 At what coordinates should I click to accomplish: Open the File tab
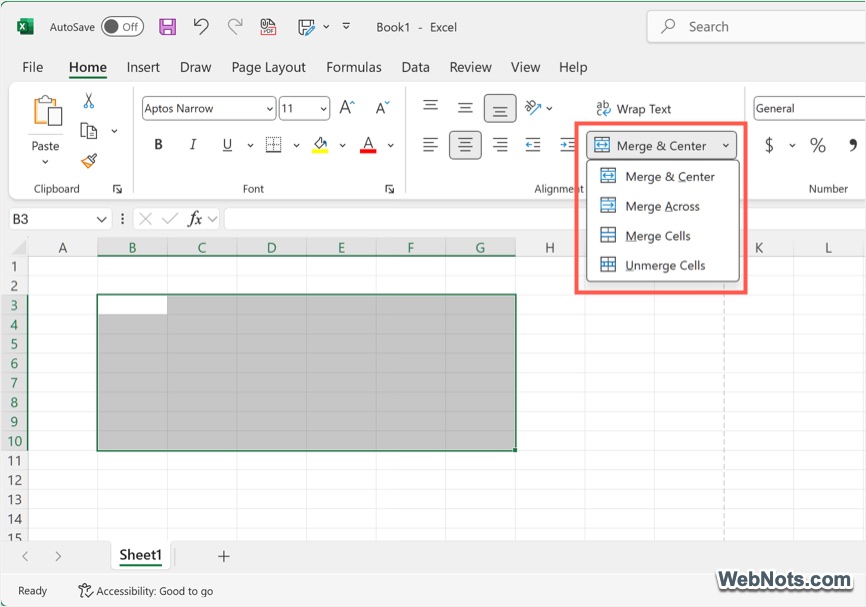pyautogui.click(x=33, y=67)
